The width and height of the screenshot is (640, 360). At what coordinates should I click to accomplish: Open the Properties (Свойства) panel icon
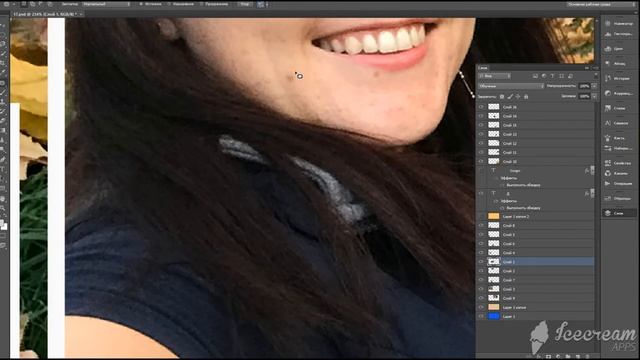(x=608, y=163)
